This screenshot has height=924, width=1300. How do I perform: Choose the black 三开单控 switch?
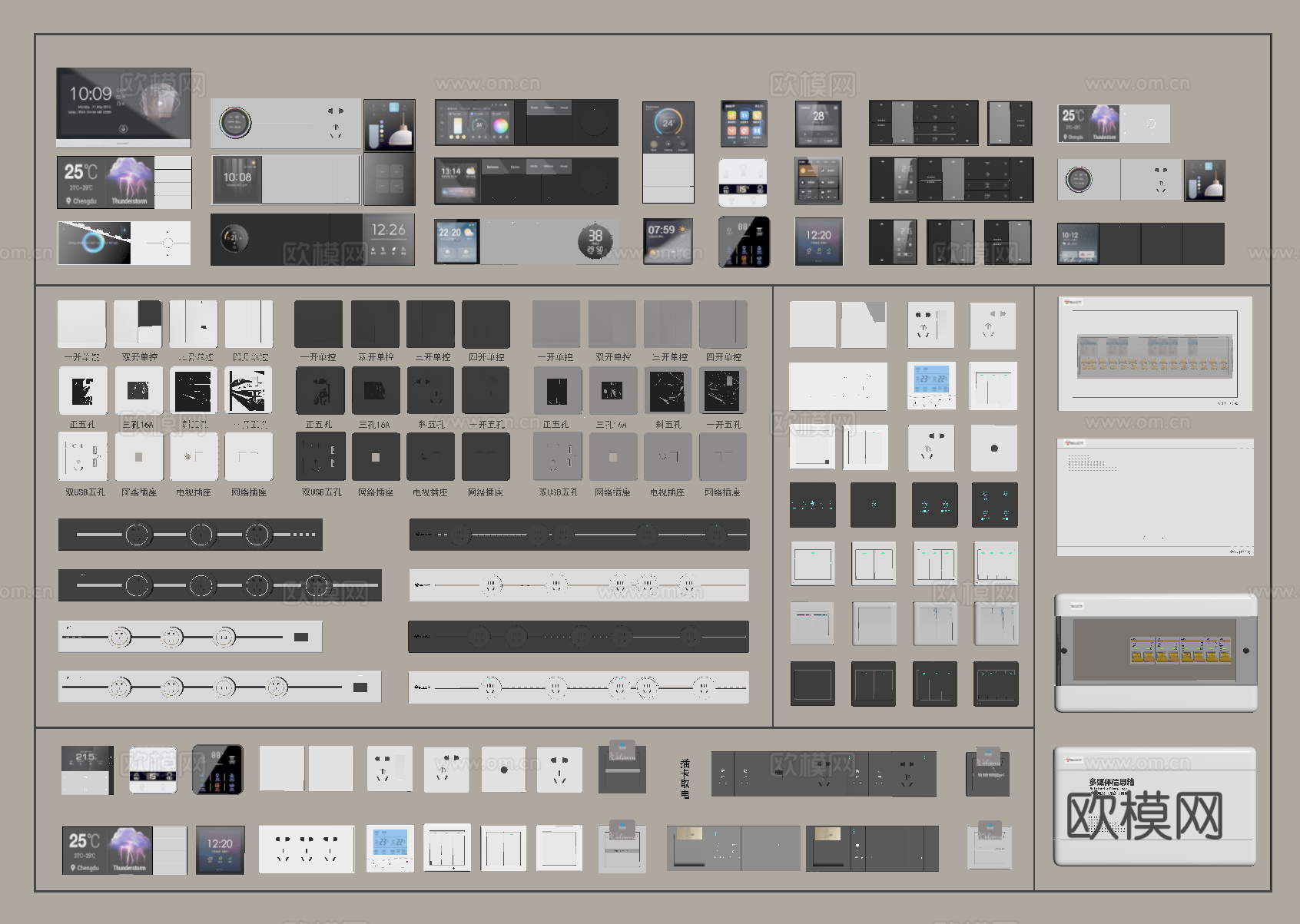pos(430,324)
